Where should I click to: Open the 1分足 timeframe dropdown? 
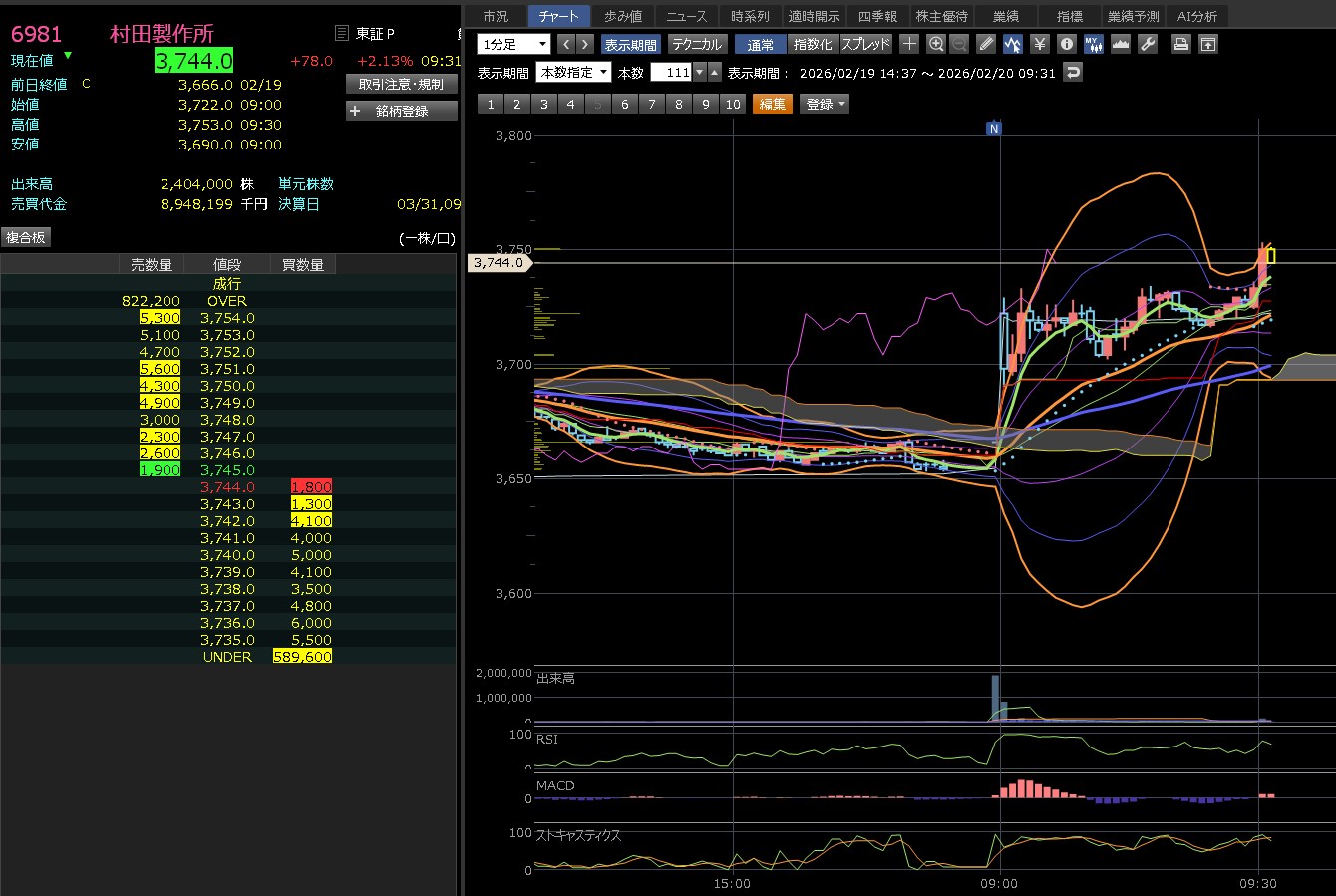coord(513,44)
